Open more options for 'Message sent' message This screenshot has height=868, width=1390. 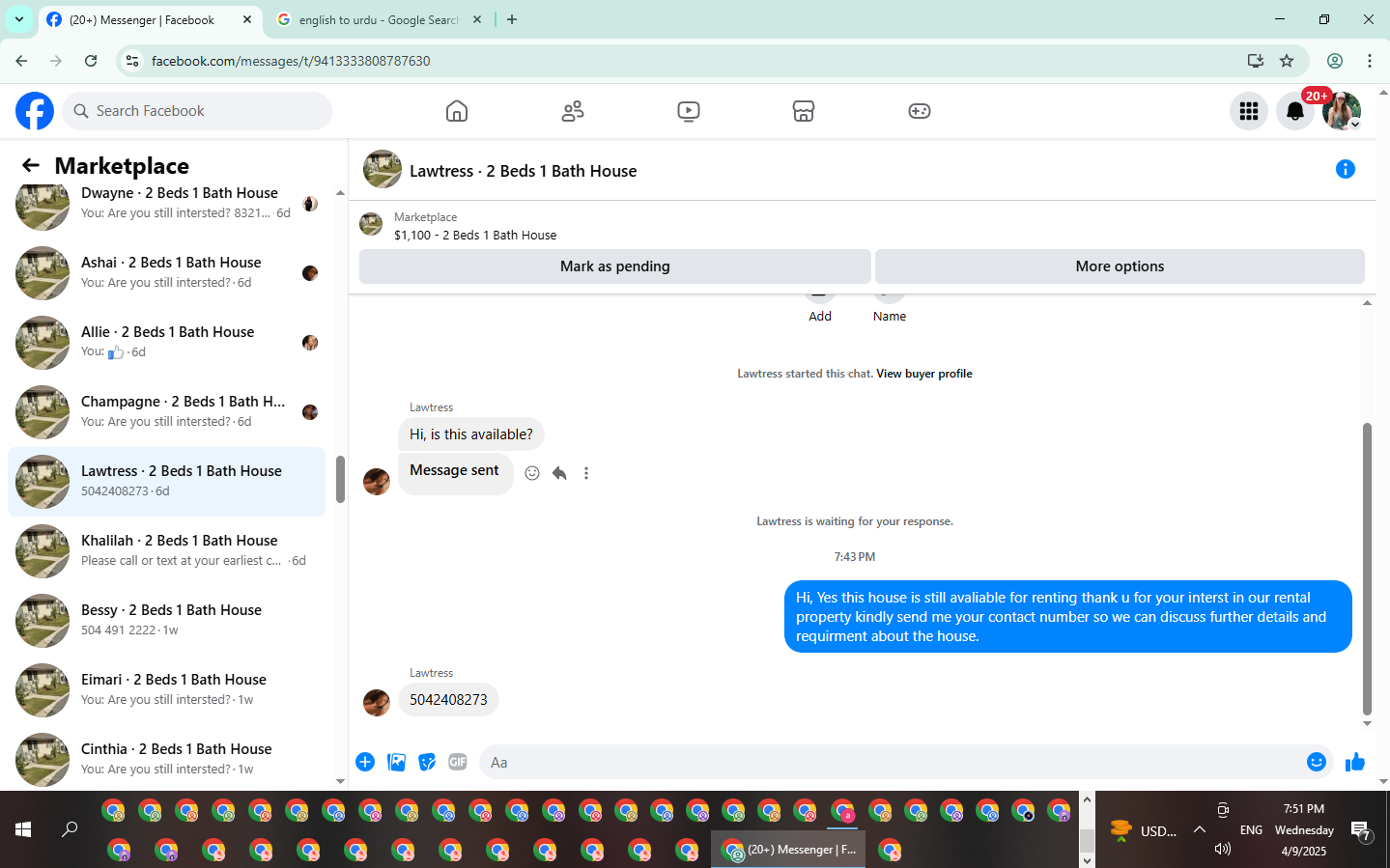(586, 473)
